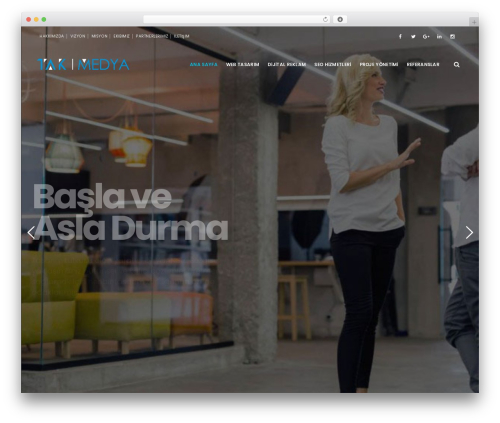This screenshot has width=500, height=423.
Task: Maximize window with green traffic light
Action: click(44, 19)
